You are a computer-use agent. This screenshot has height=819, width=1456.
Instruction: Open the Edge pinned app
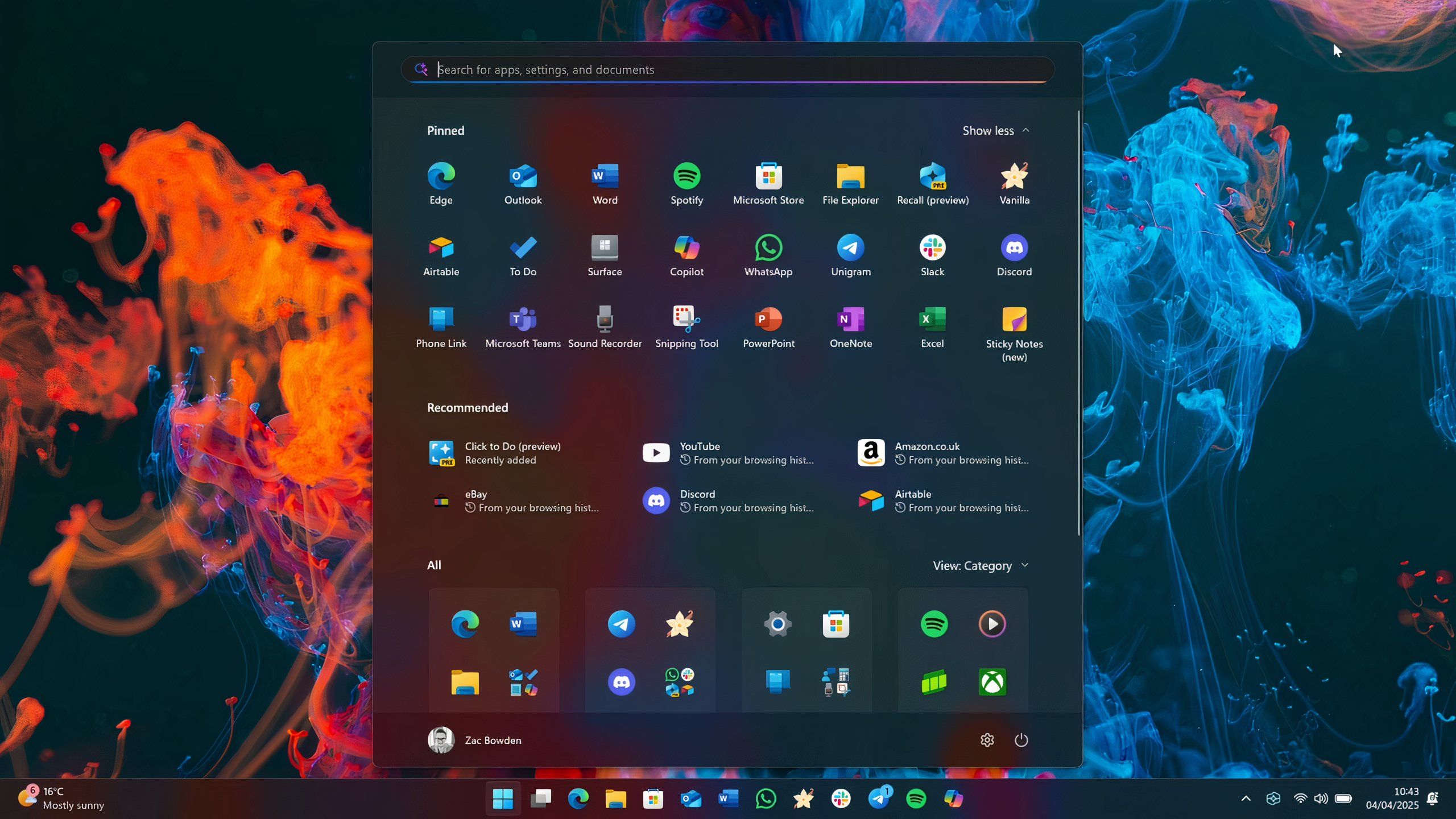coord(441,183)
